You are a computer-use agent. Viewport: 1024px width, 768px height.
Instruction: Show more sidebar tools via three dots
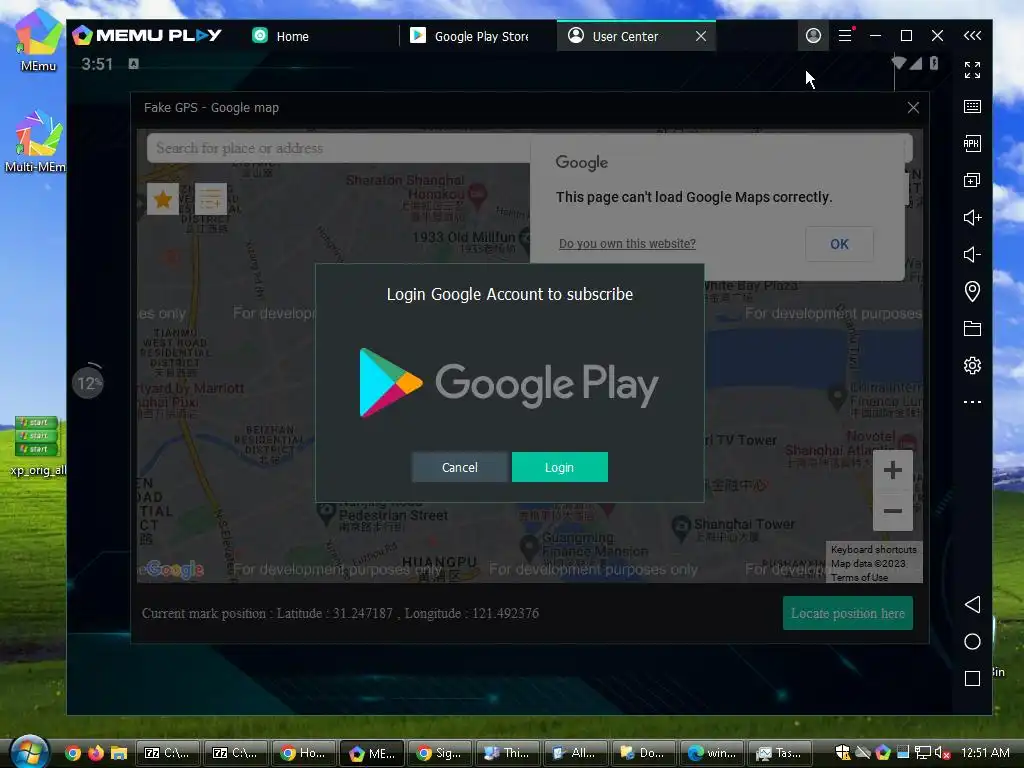972,402
